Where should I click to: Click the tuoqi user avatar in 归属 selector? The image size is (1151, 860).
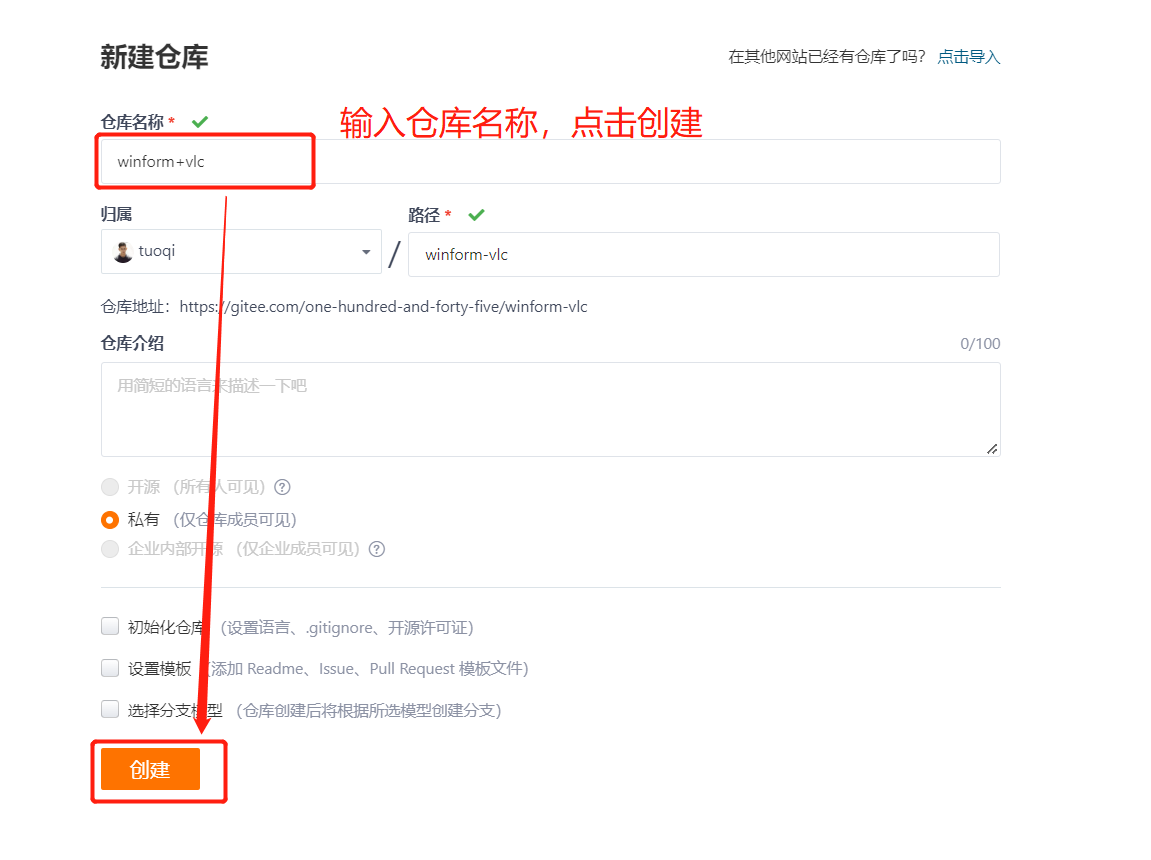121,251
